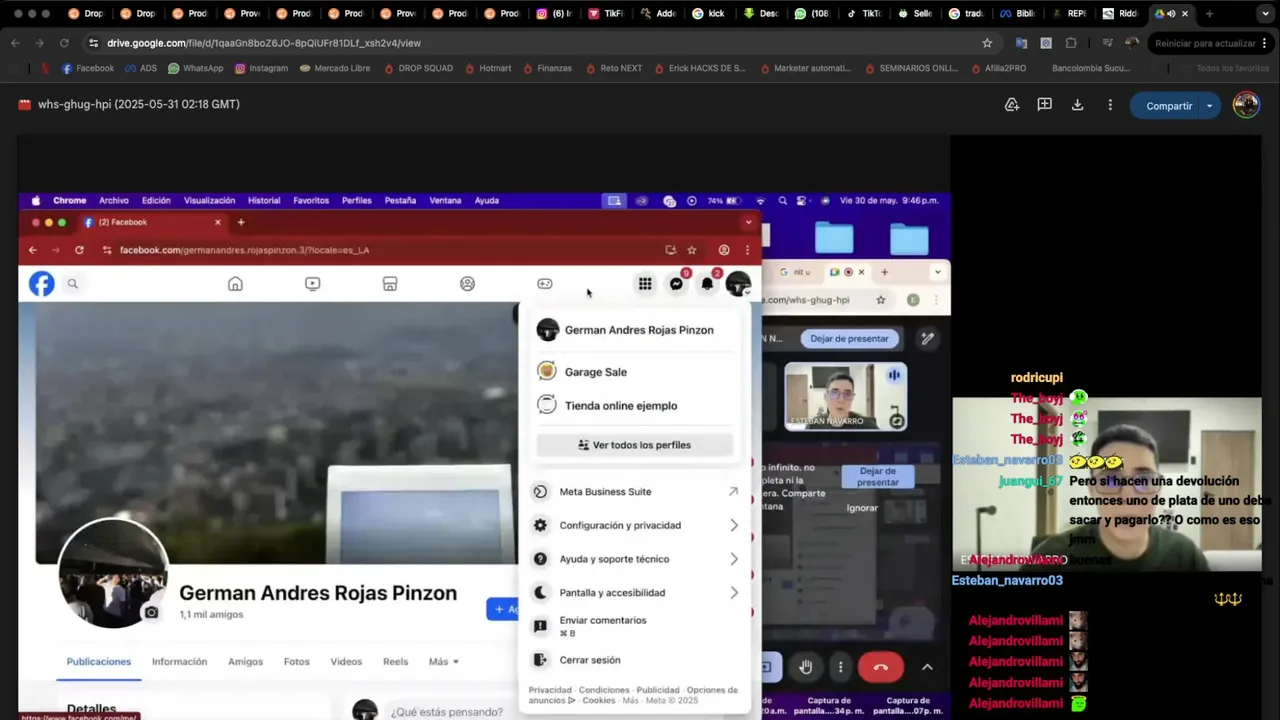
Task: Expand Meet controls up chevron
Action: (927, 667)
